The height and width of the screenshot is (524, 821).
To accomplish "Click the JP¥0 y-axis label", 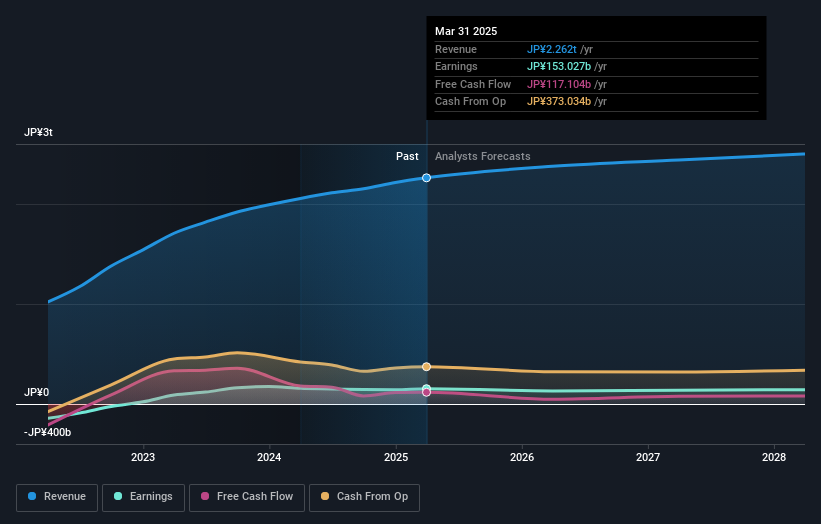I will [36, 393].
